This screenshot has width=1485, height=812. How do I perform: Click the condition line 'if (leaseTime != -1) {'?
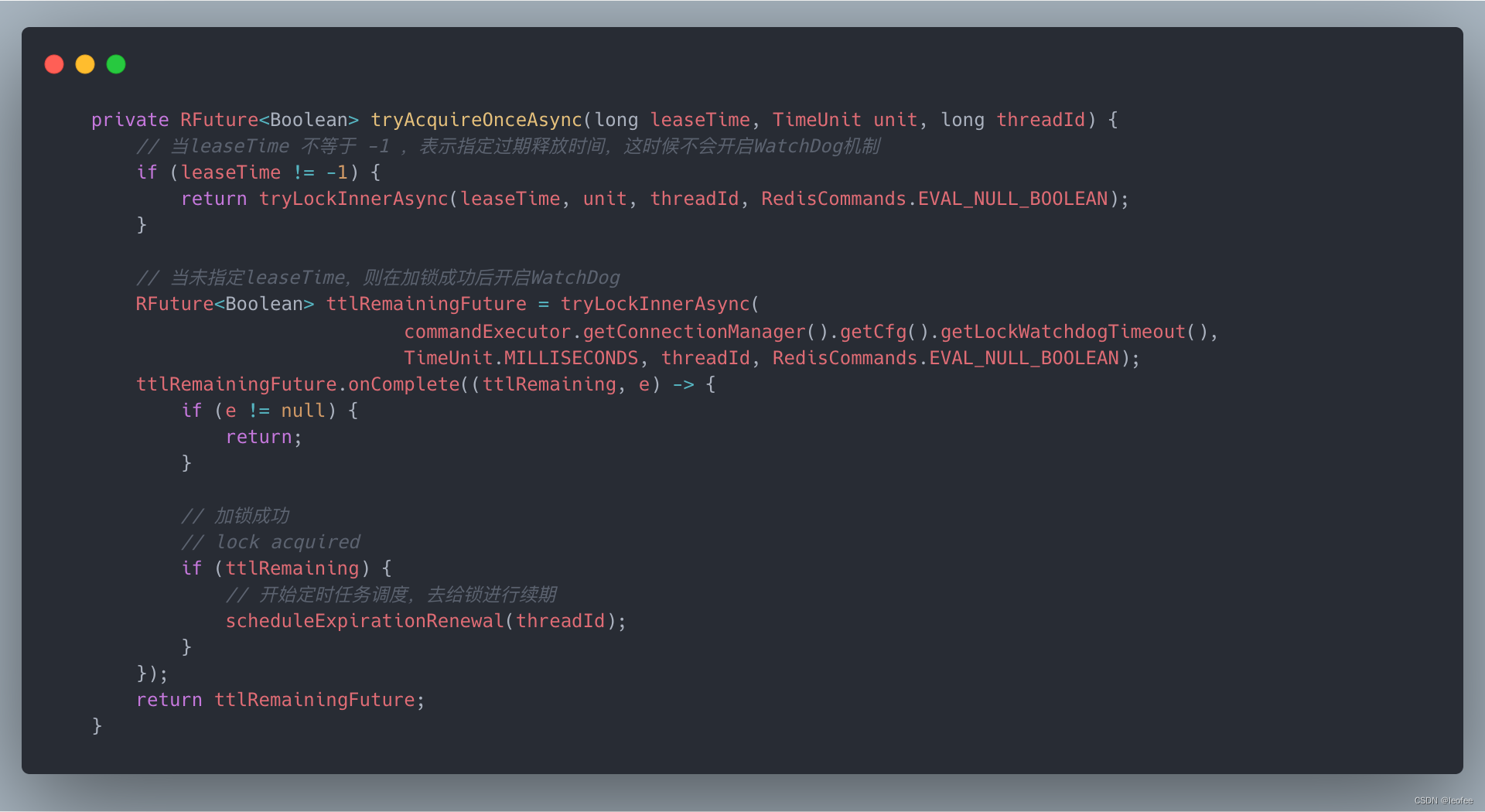tap(258, 172)
